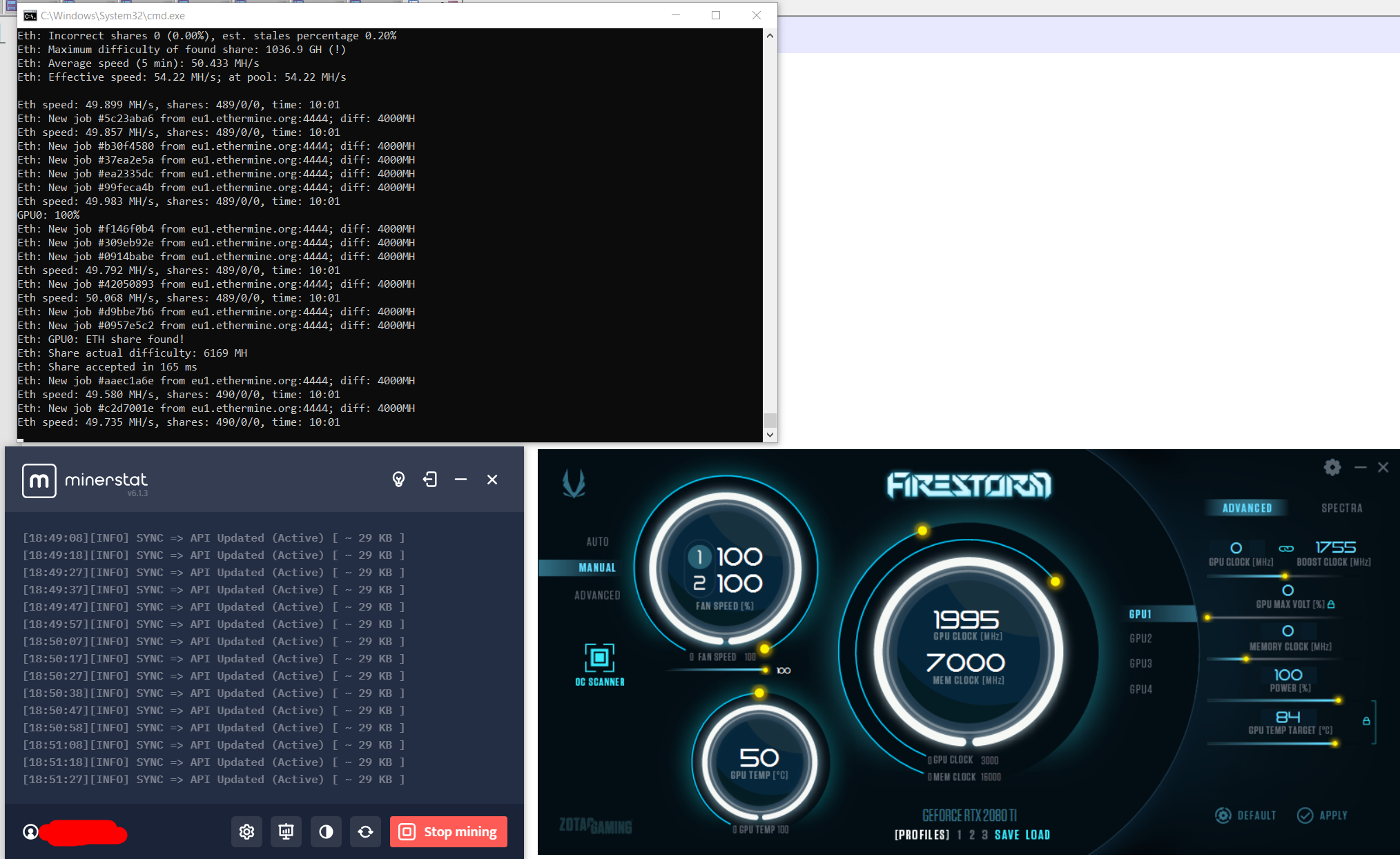Image resolution: width=1400 pixels, height=859 pixels.
Task: Select GPU1 in FireStorm
Action: 1140,614
